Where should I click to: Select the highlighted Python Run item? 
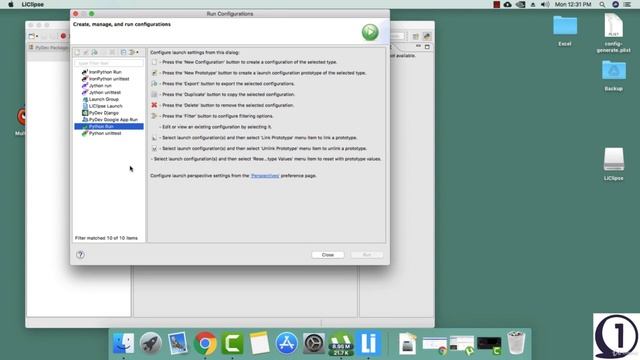(x=109, y=127)
